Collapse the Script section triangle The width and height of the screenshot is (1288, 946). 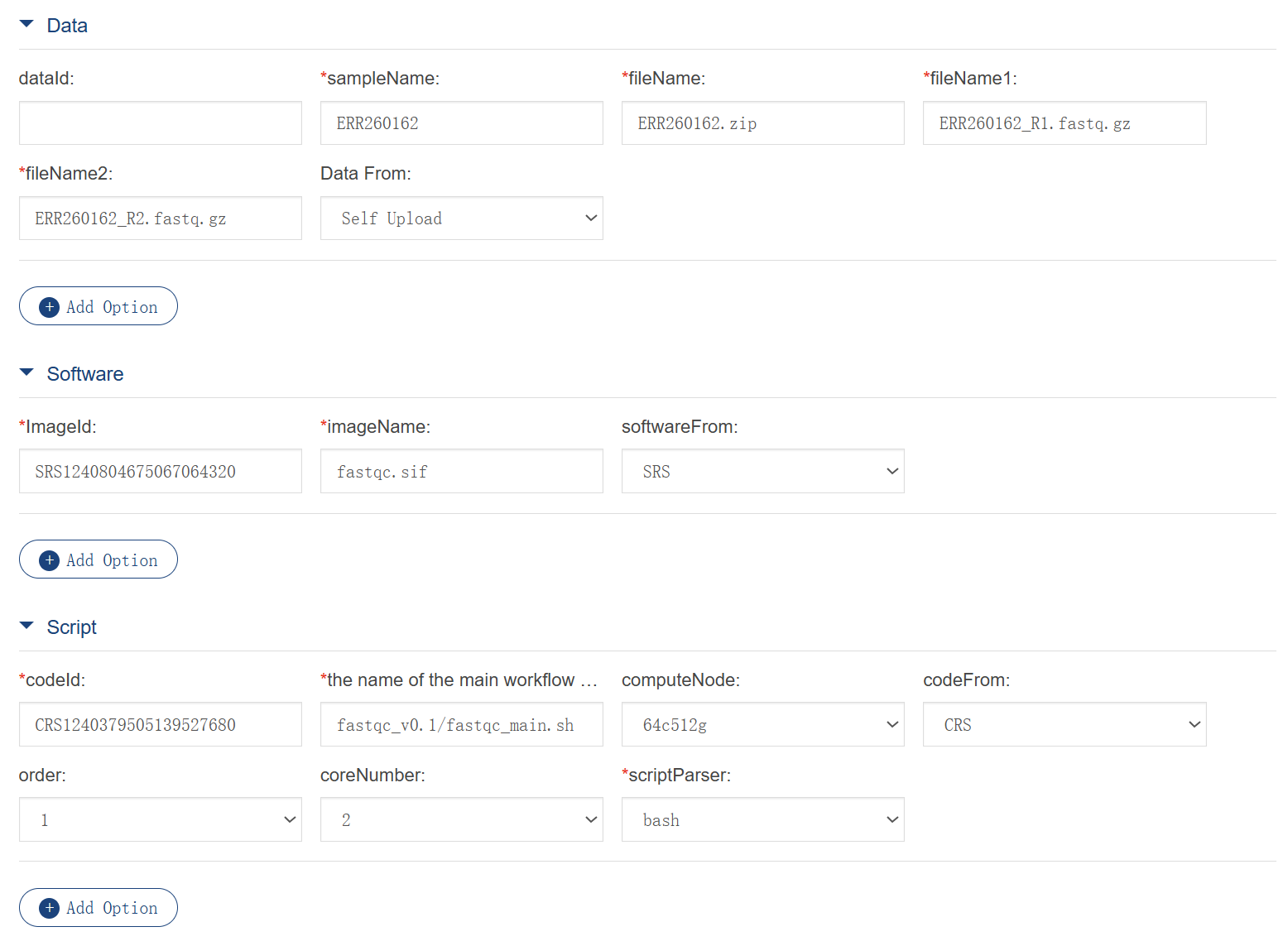pos(26,627)
